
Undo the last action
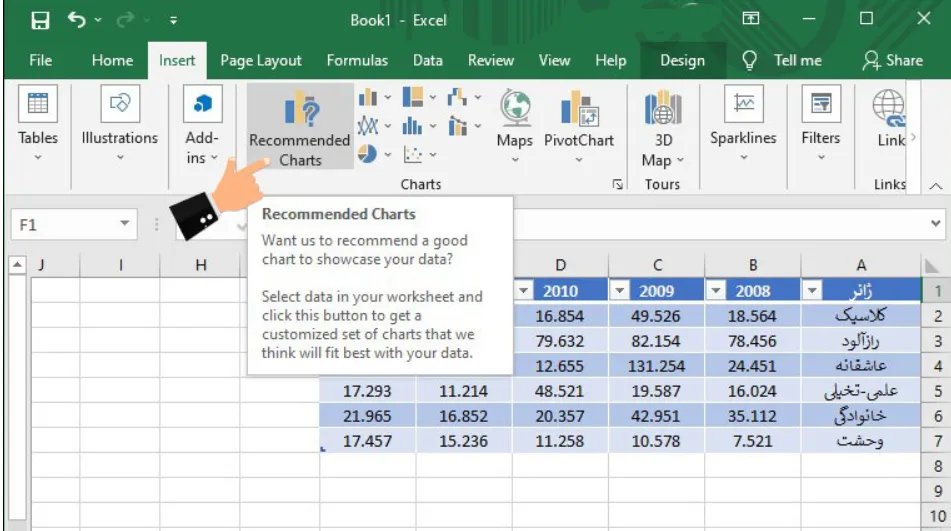point(77,19)
